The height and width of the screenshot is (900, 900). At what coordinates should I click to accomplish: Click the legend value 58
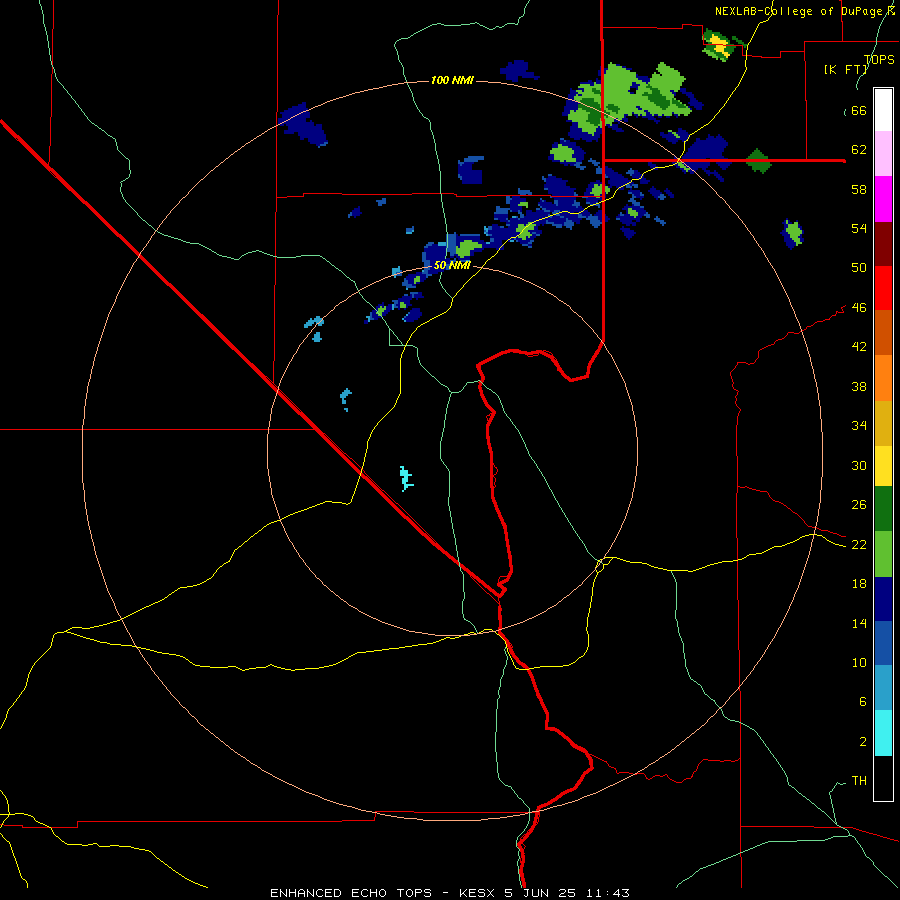coord(859,189)
